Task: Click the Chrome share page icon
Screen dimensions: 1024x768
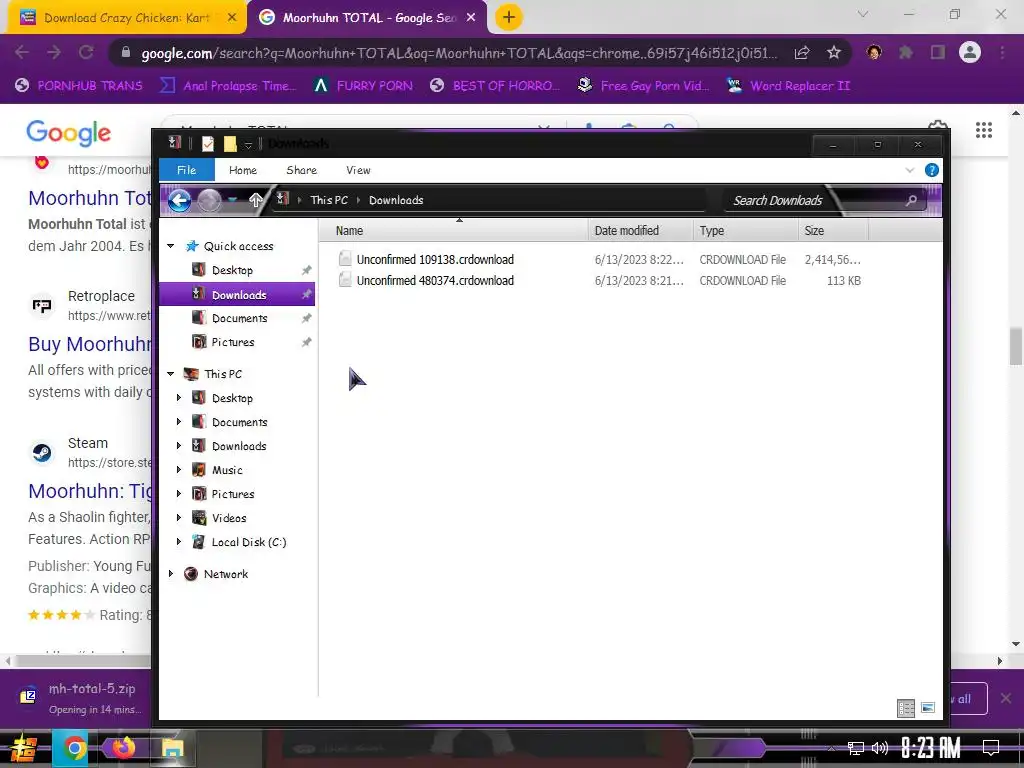Action: [802, 53]
